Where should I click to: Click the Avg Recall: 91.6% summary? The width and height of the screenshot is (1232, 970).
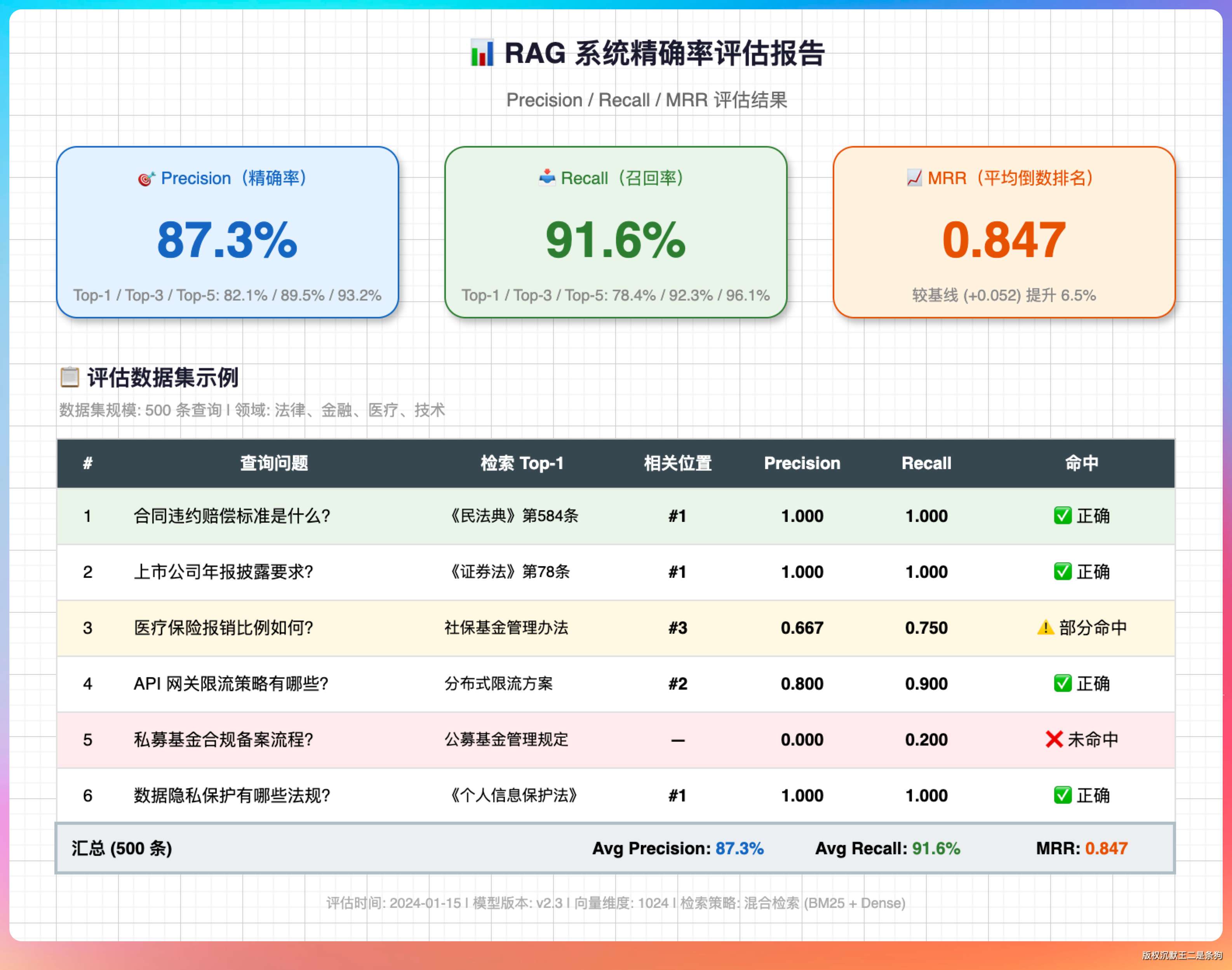click(888, 848)
